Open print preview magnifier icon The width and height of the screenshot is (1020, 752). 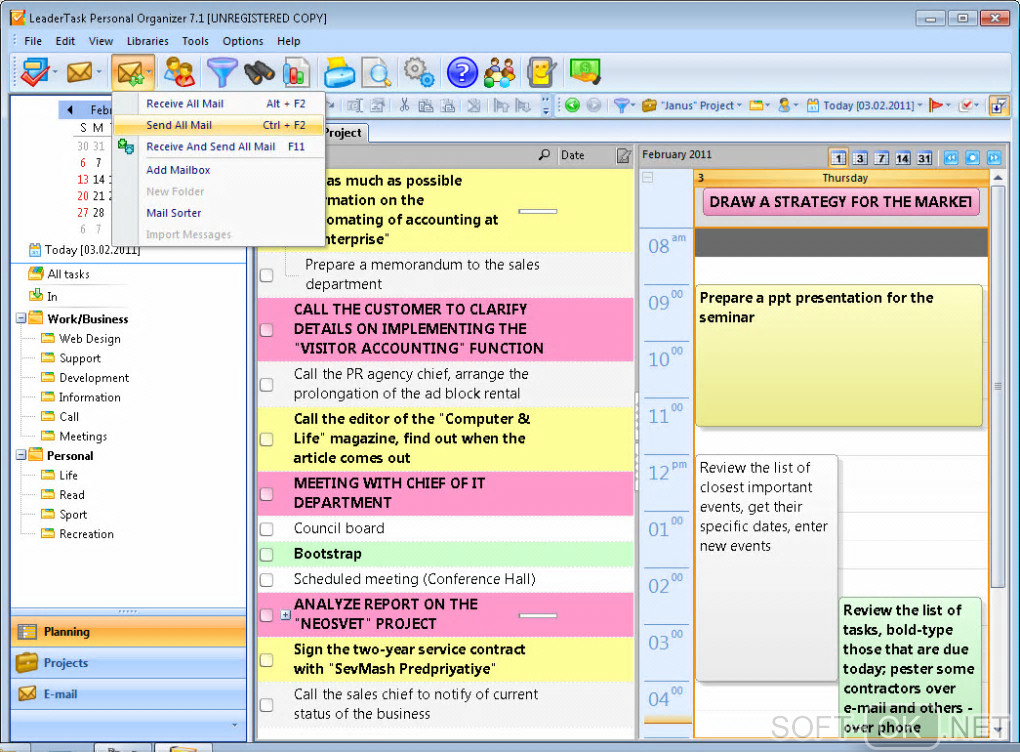(x=376, y=72)
